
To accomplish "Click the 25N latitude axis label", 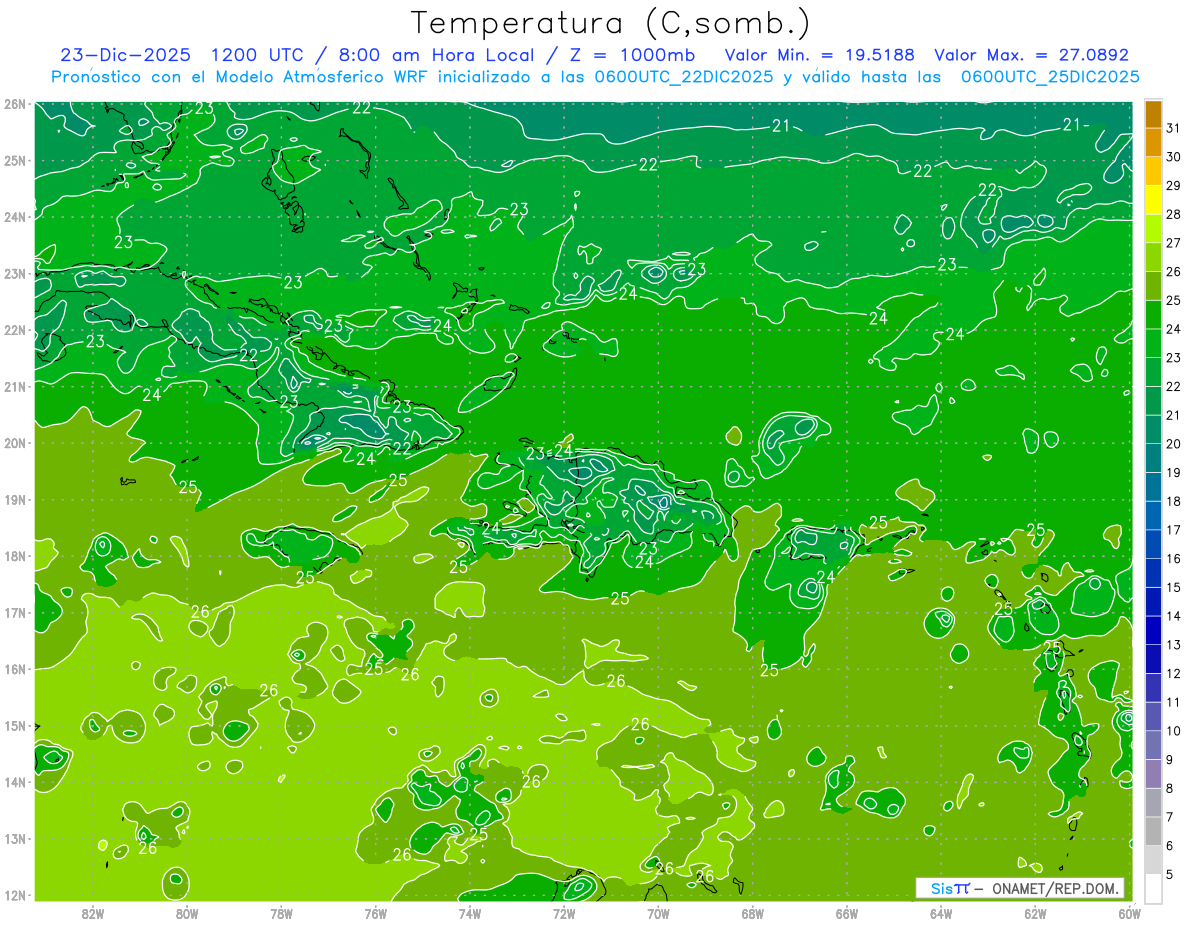I will [14, 160].
